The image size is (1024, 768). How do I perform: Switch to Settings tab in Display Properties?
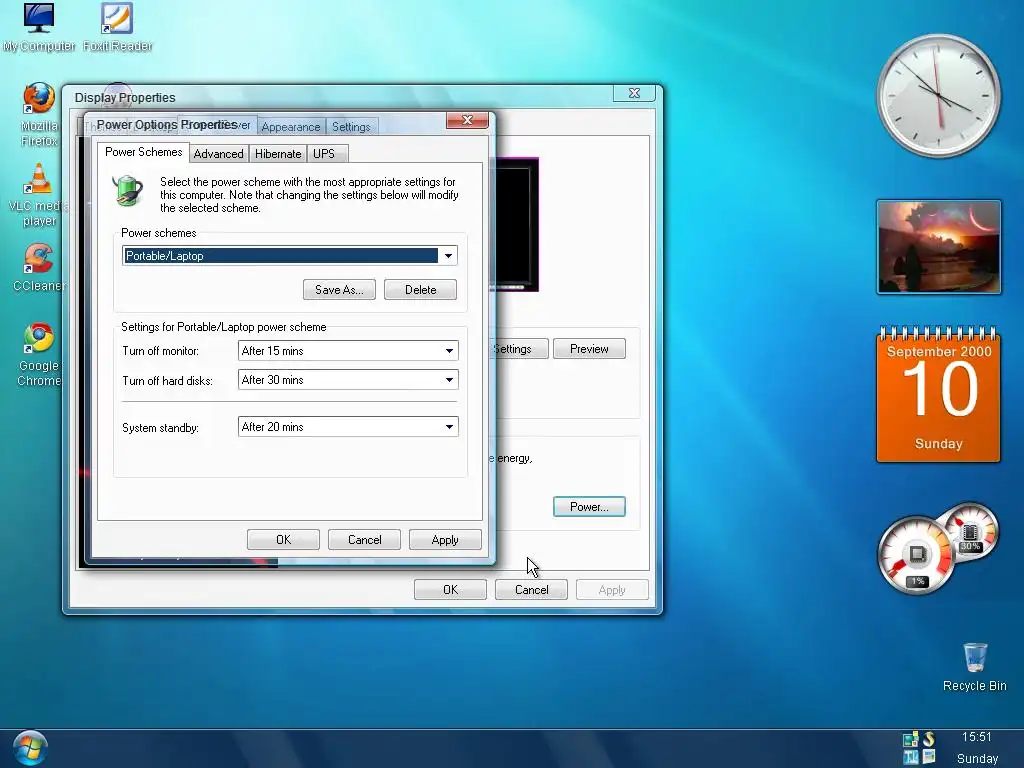(x=351, y=127)
